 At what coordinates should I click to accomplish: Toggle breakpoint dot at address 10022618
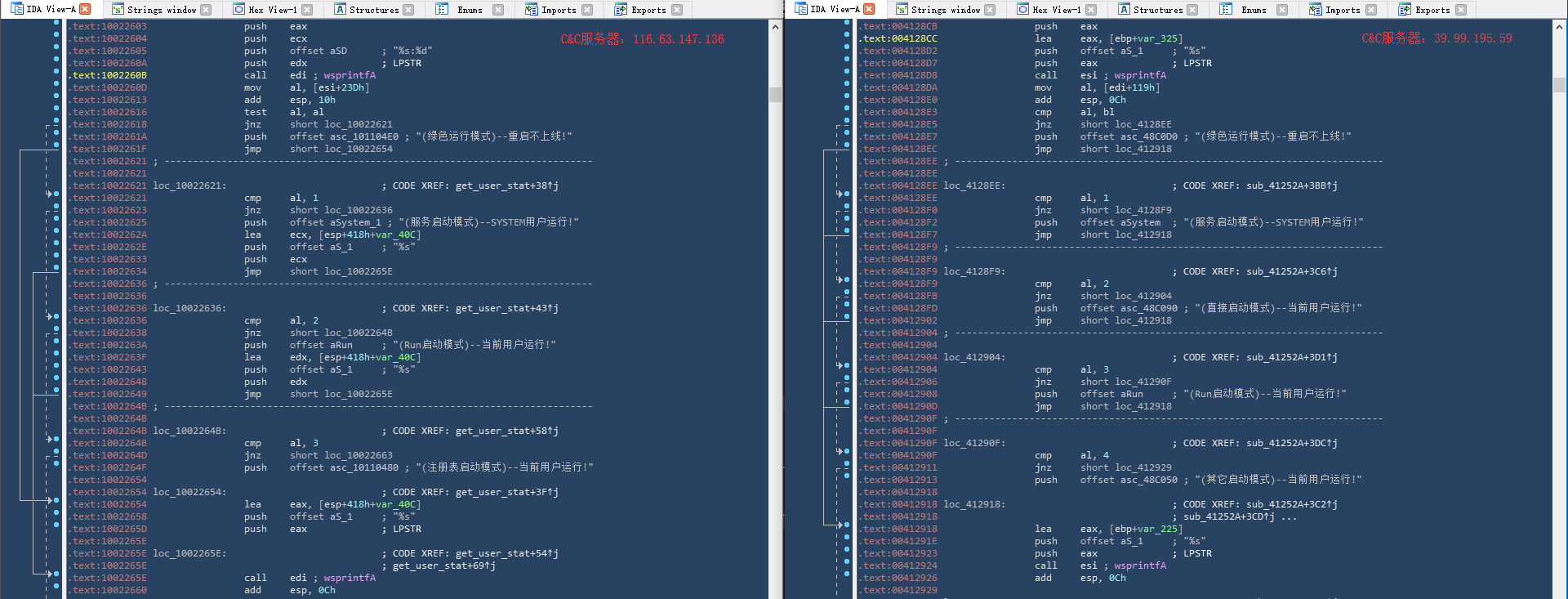point(56,124)
